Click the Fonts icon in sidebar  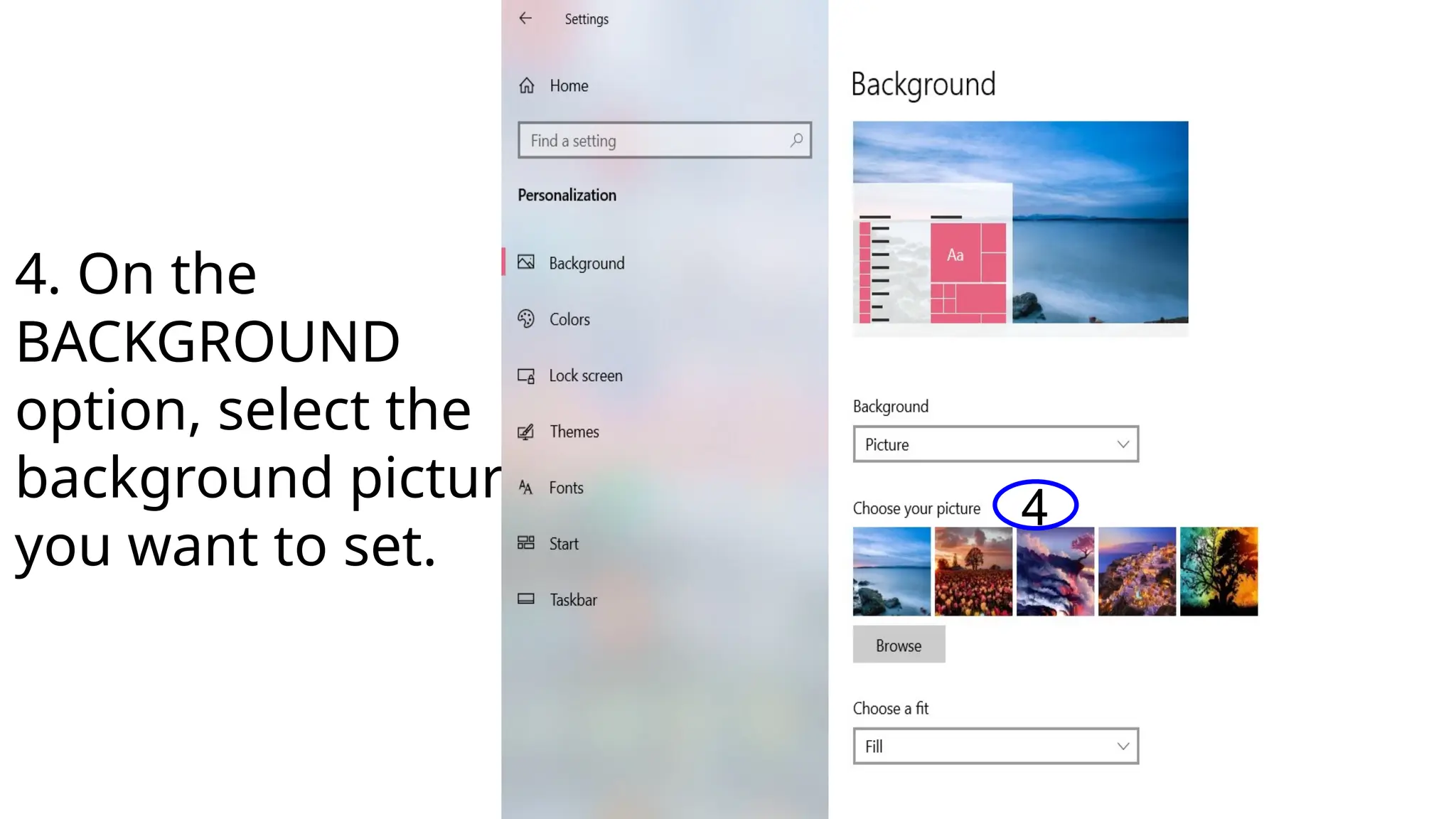[x=526, y=487]
